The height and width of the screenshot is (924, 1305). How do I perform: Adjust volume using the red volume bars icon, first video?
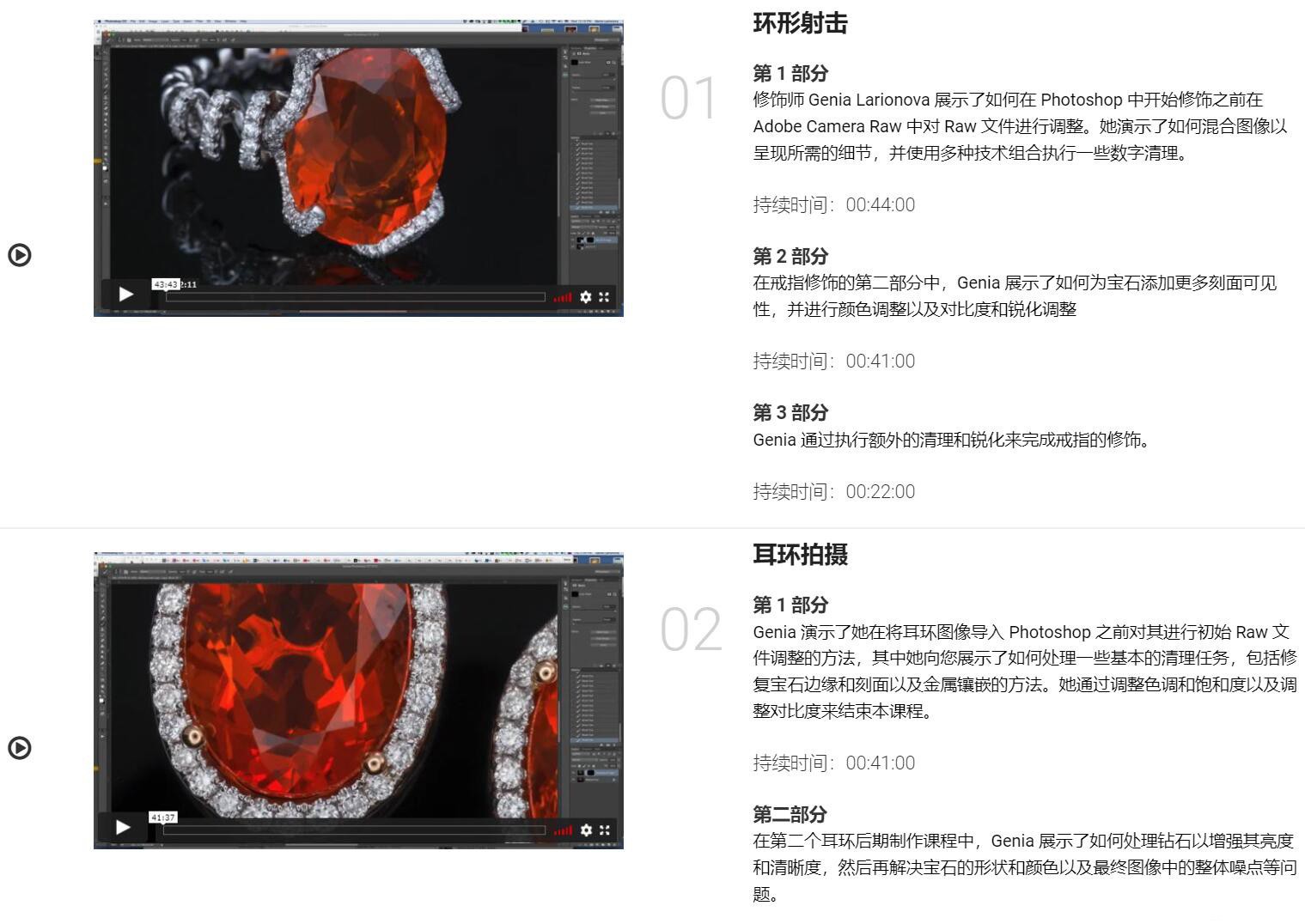(x=563, y=297)
